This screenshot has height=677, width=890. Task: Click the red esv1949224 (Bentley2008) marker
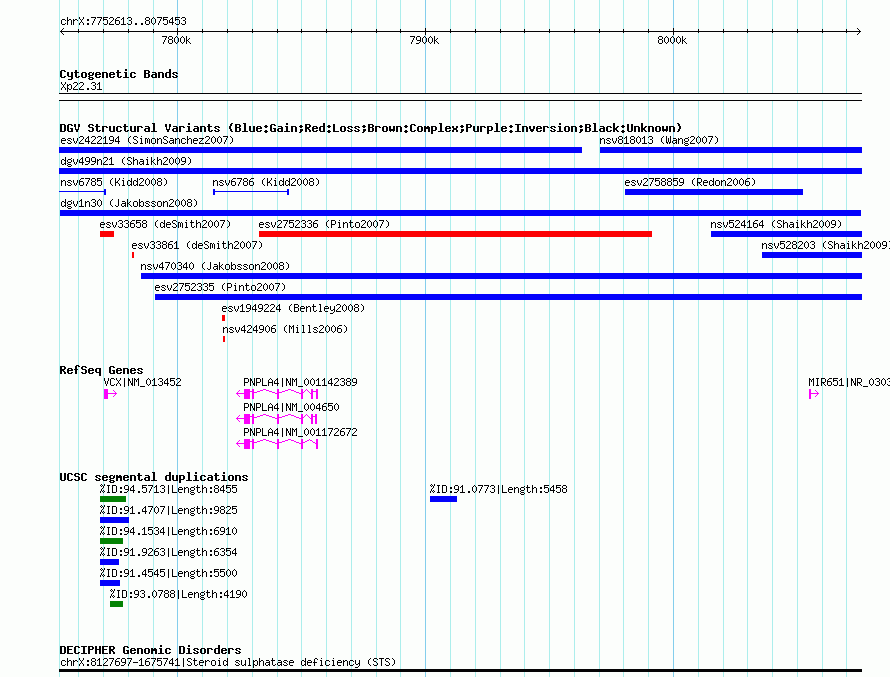coord(224,318)
